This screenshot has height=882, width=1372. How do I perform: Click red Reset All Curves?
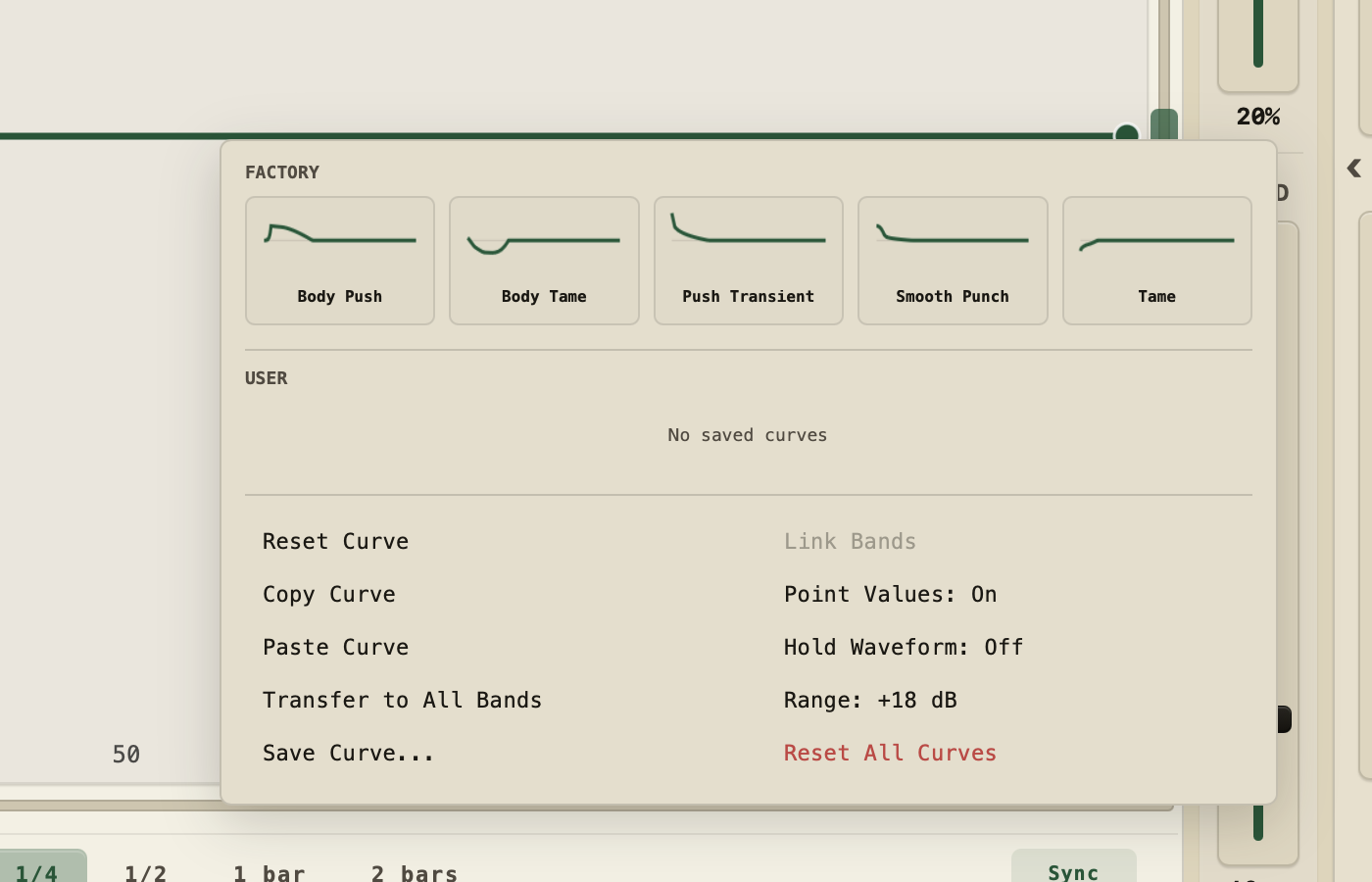click(890, 753)
